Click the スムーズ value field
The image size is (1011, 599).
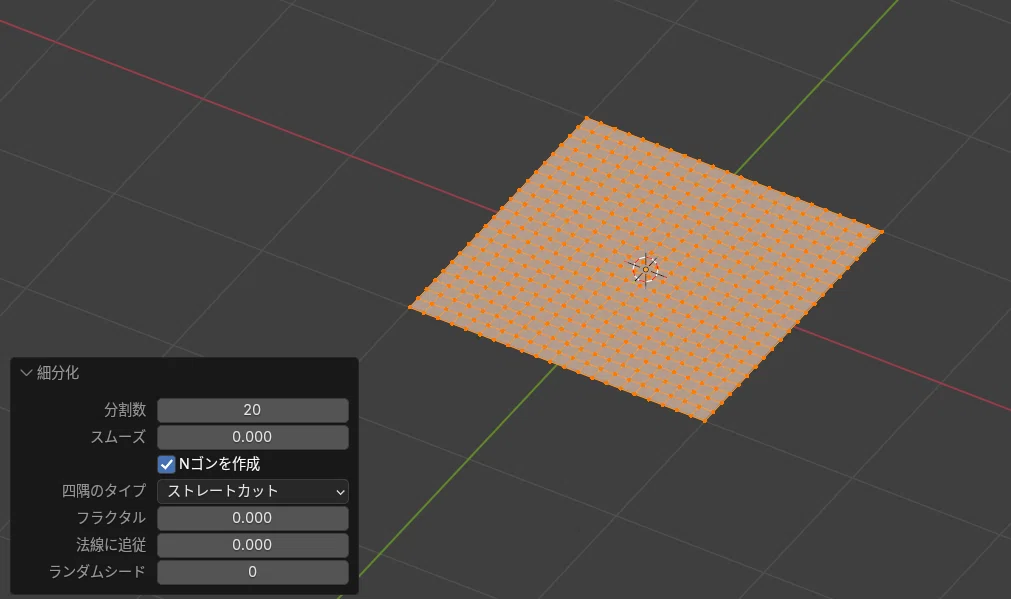tap(253, 437)
